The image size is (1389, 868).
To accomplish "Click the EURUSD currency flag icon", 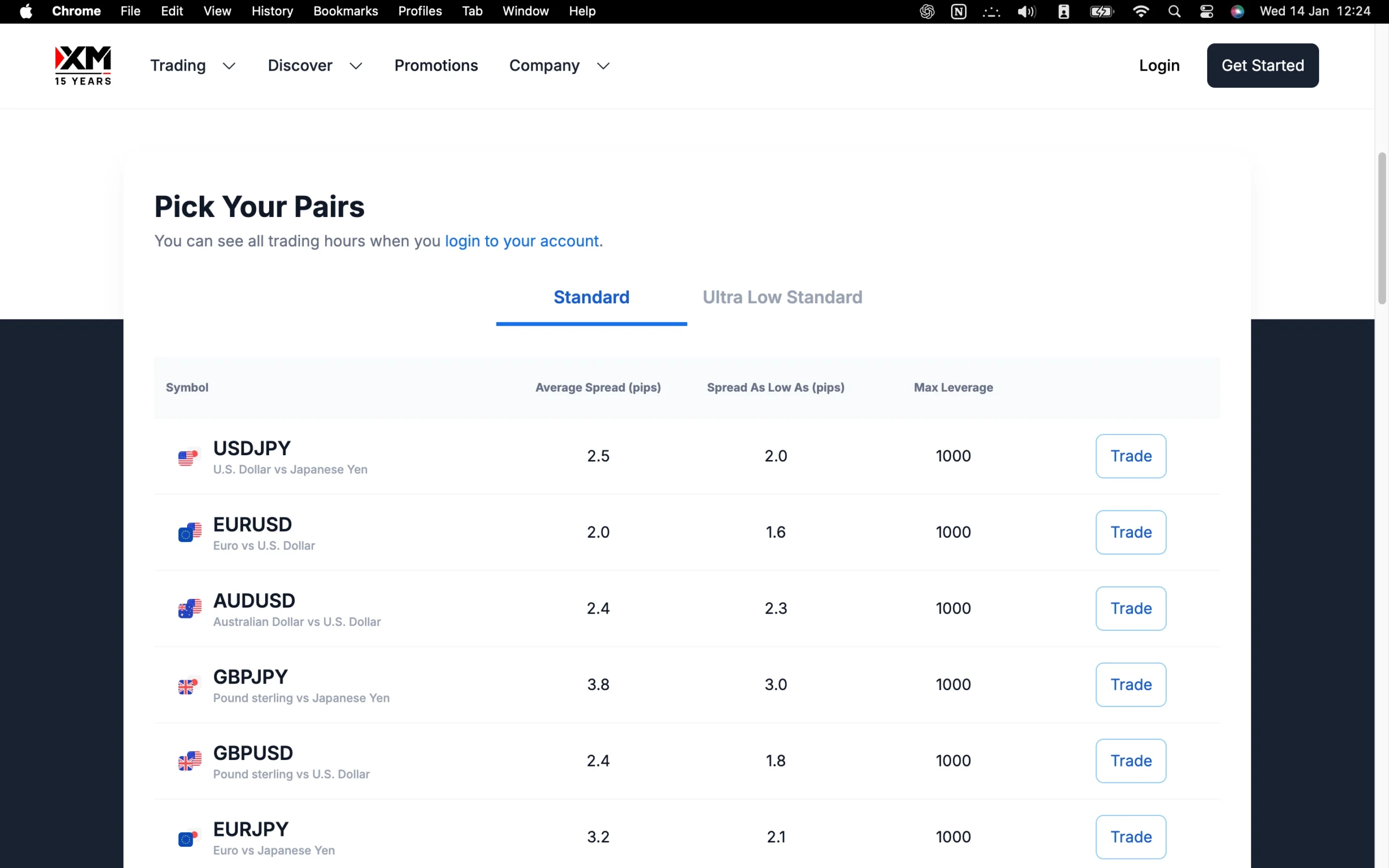I will tap(189, 533).
